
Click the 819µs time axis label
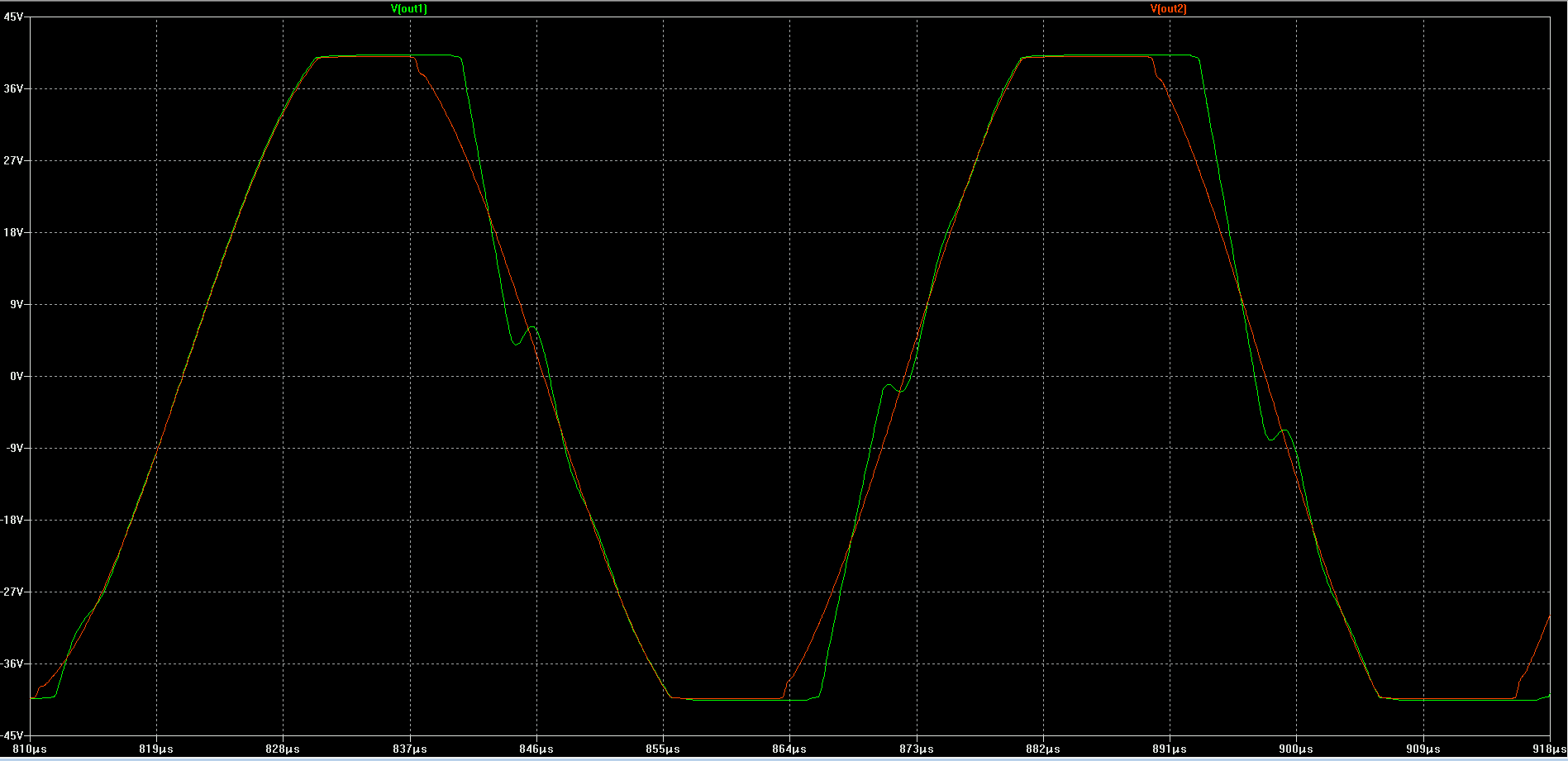156,749
